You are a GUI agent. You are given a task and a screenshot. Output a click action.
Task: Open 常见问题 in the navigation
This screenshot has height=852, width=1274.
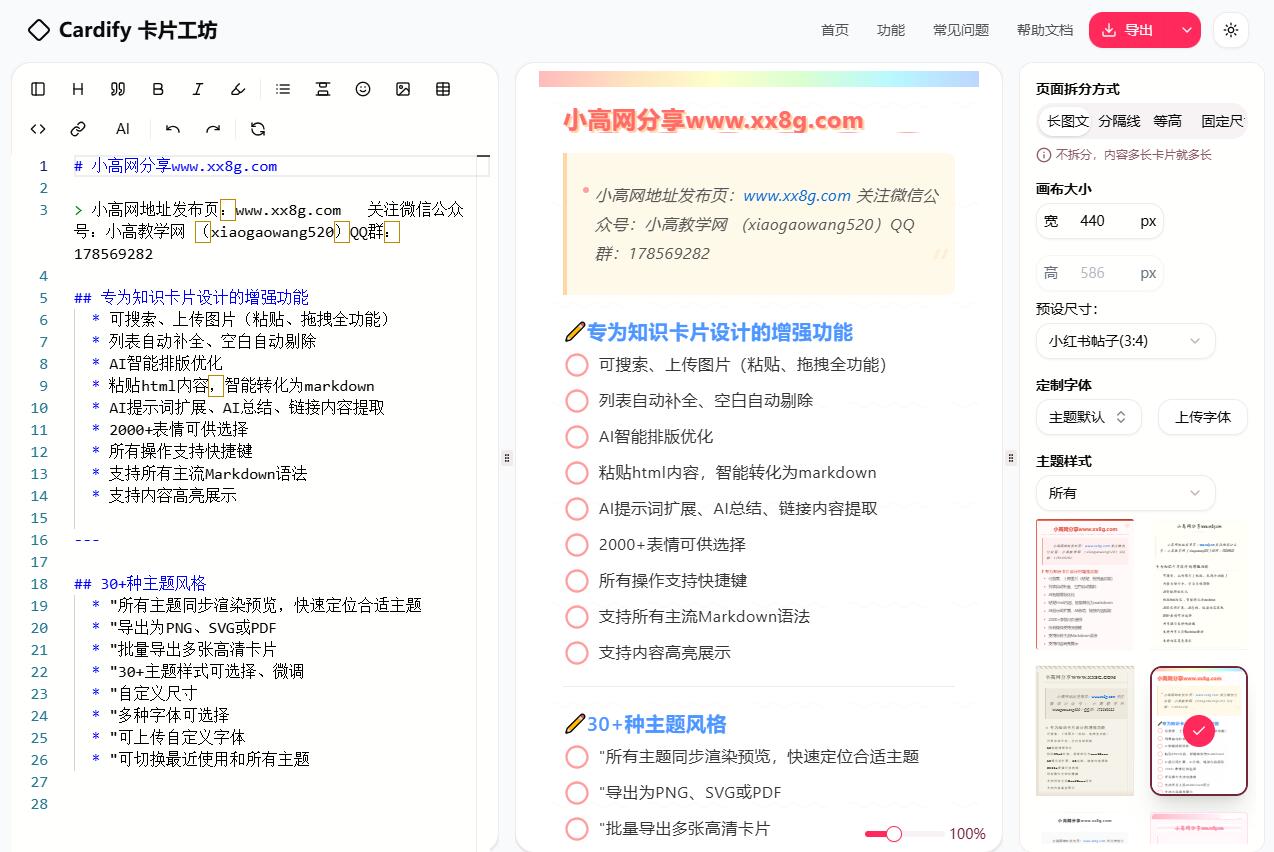point(961,30)
